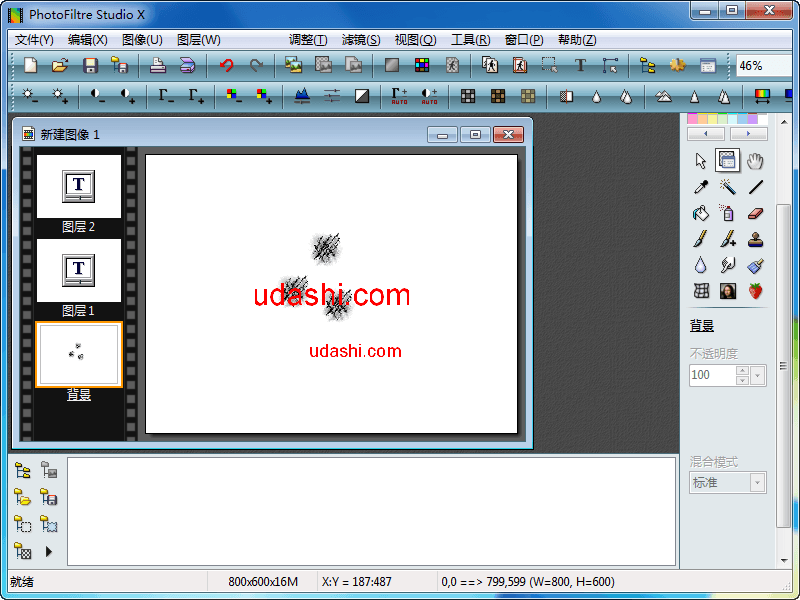This screenshot has width=800, height=600.
Task: Activate the Hand pan tool
Action: click(755, 160)
